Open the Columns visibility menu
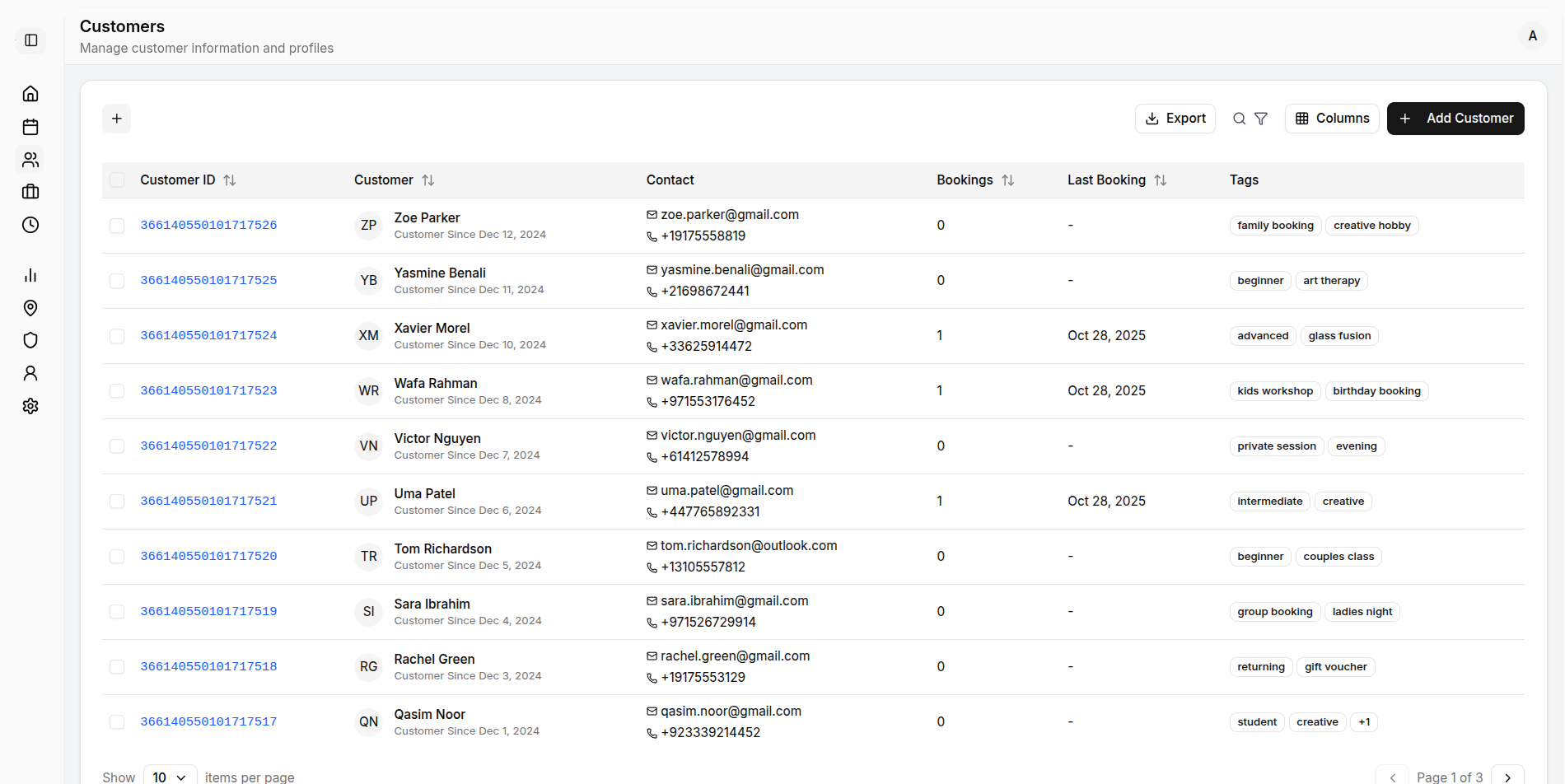Image resolution: width=1565 pixels, height=784 pixels. 1332,119
